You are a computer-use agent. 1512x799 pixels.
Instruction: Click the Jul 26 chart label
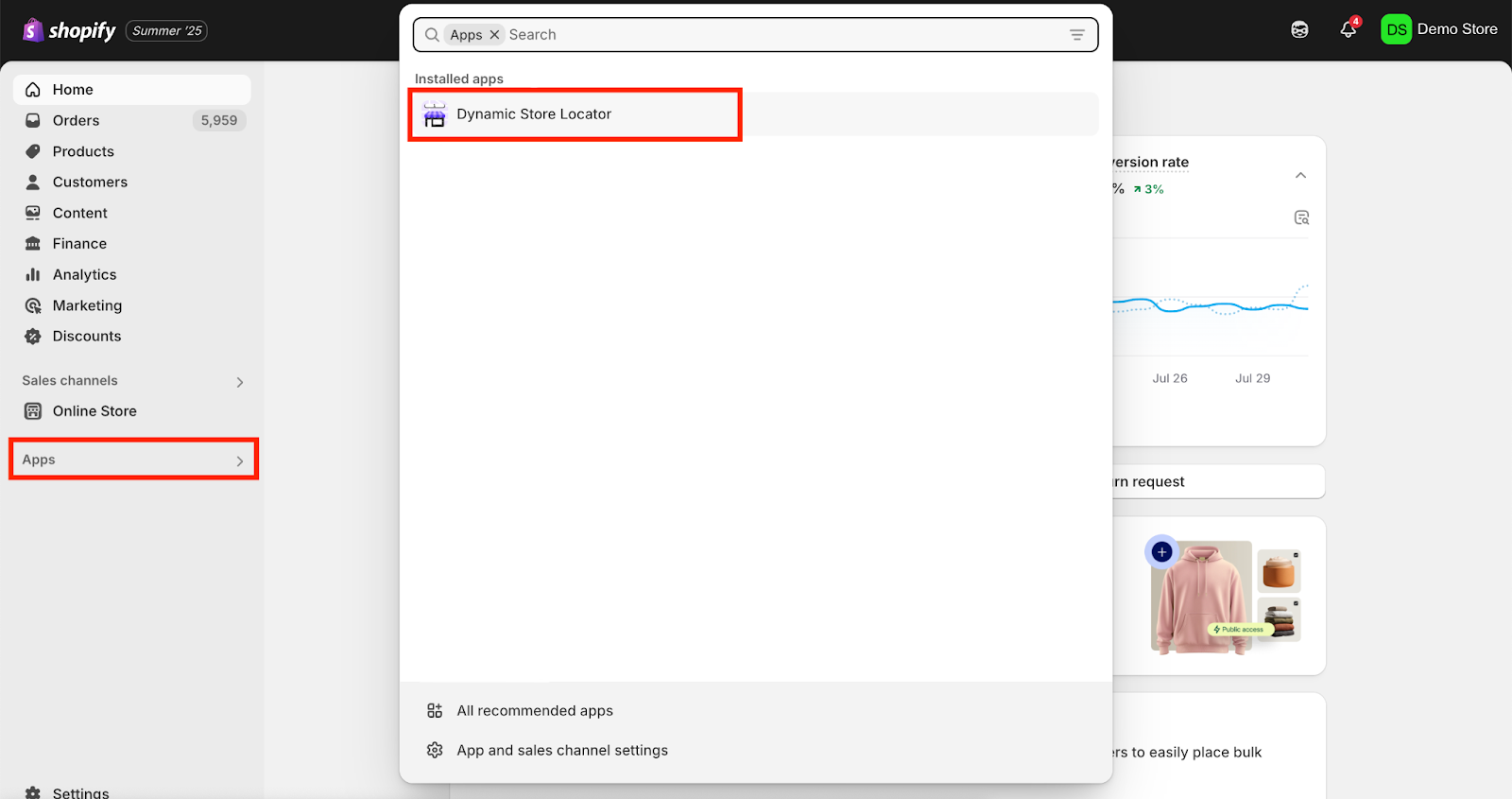(1170, 378)
